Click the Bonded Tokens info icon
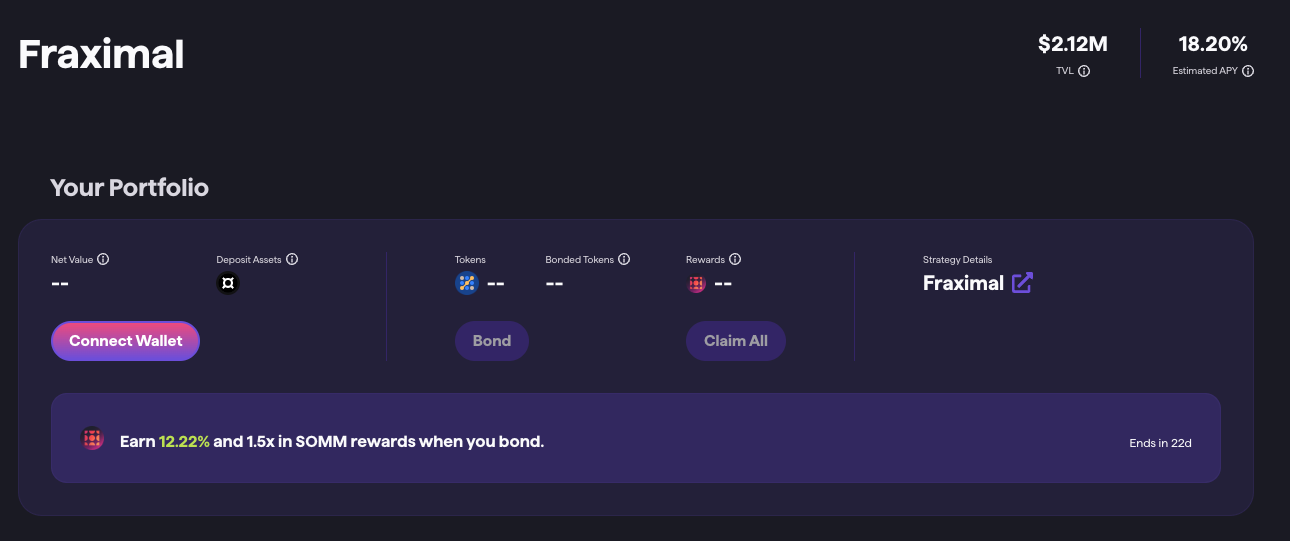Viewport: 1290px width, 541px height. [624, 259]
